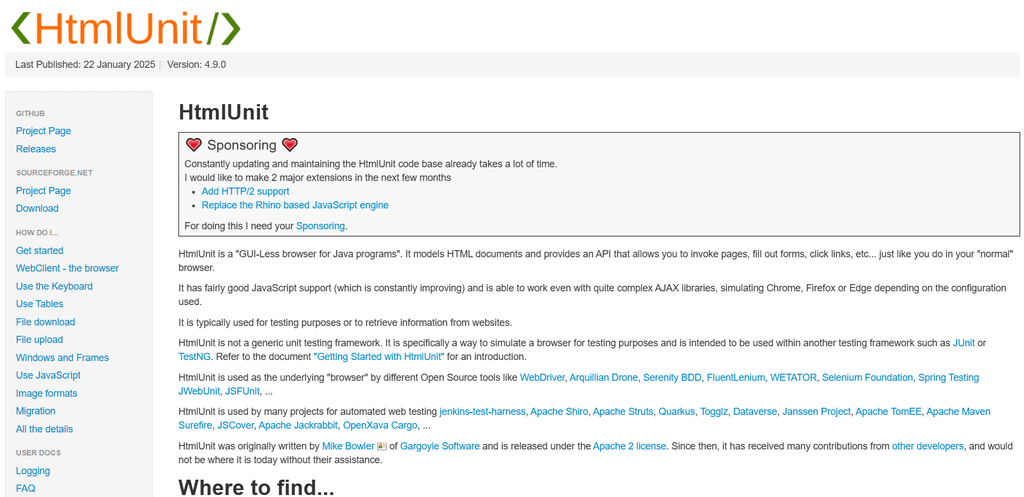Open the Dataverse link
The image size is (1024, 497).
point(755,411)
